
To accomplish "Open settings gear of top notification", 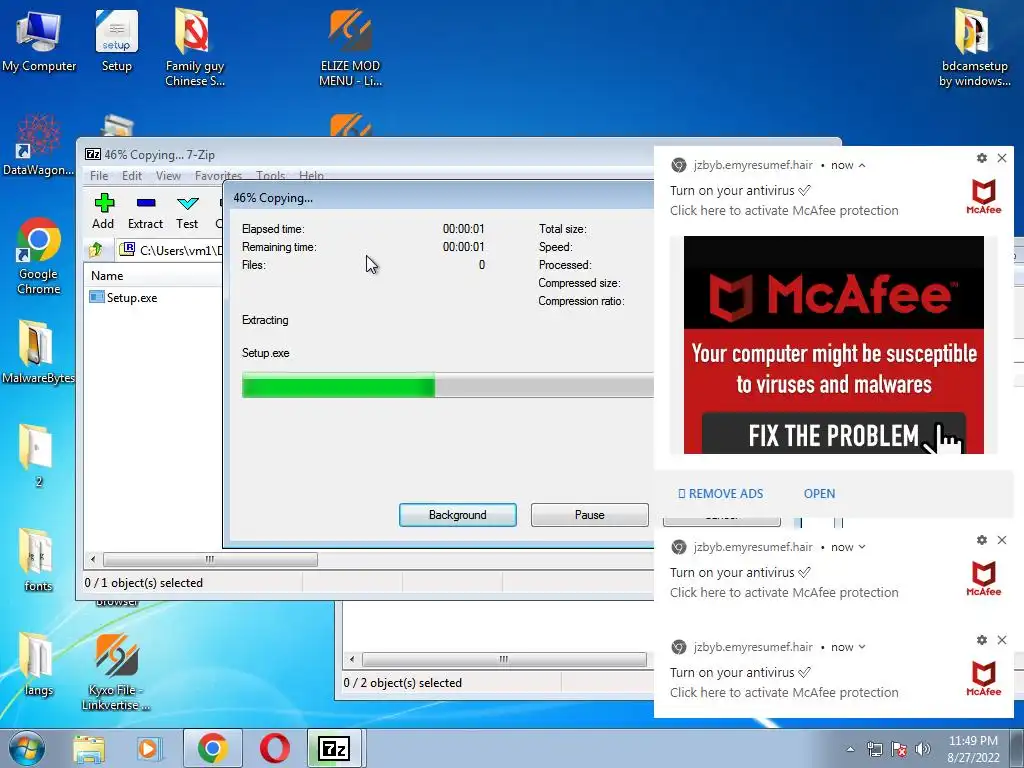I will point(982,158).
